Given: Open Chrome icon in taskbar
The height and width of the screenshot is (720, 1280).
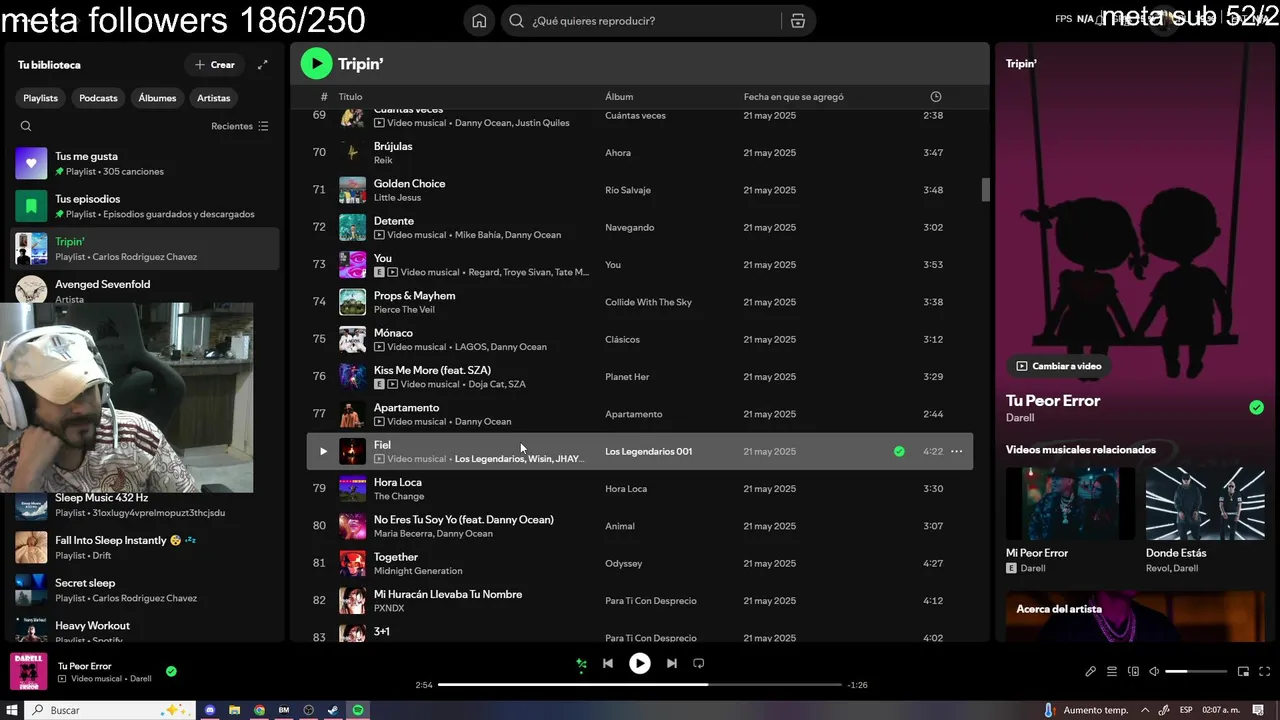Looking at the screenshot, I should tap(259, 710).
